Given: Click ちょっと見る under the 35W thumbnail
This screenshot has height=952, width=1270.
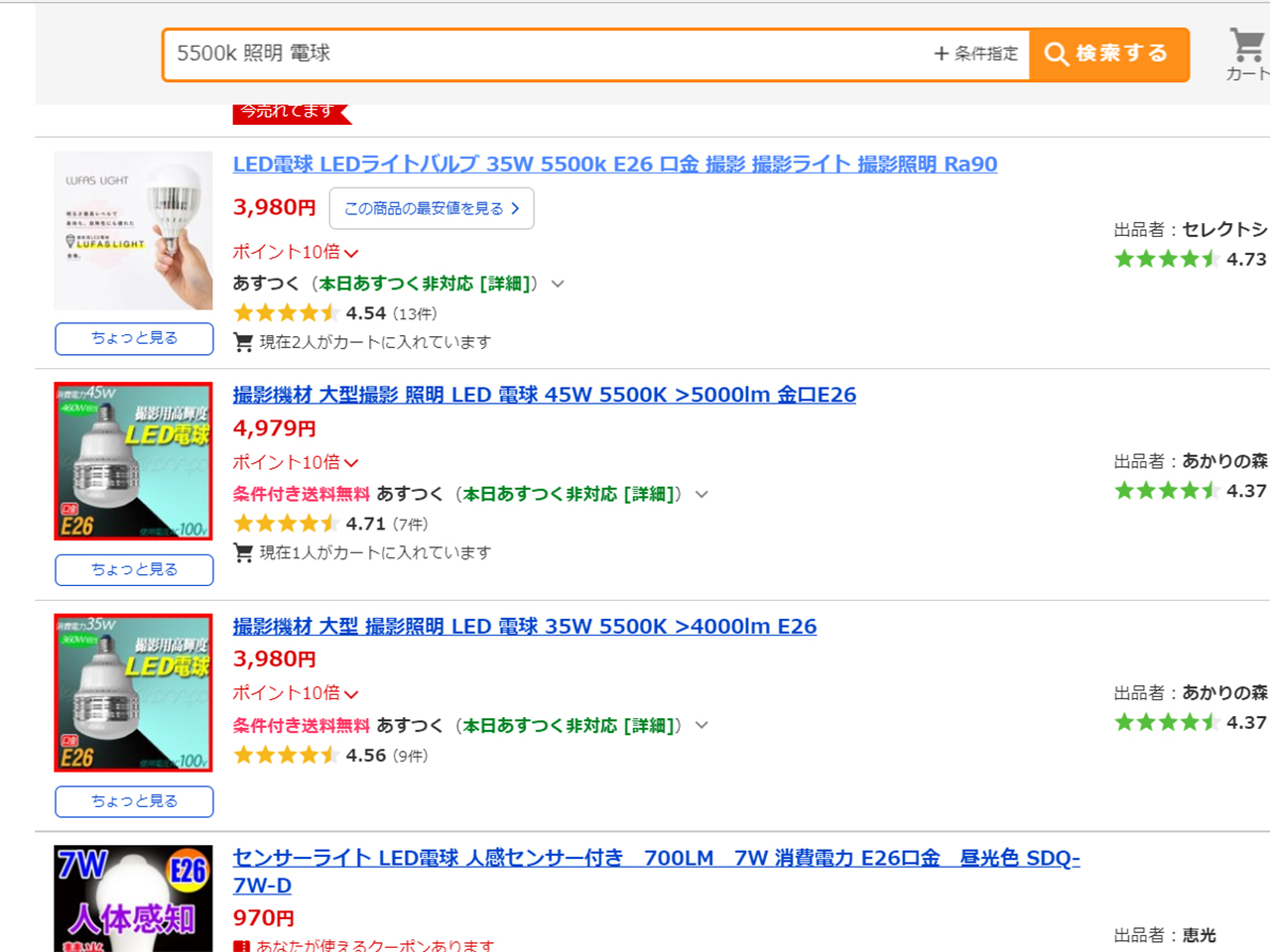Looking at the screenshot, I should (x=134, y=801).
